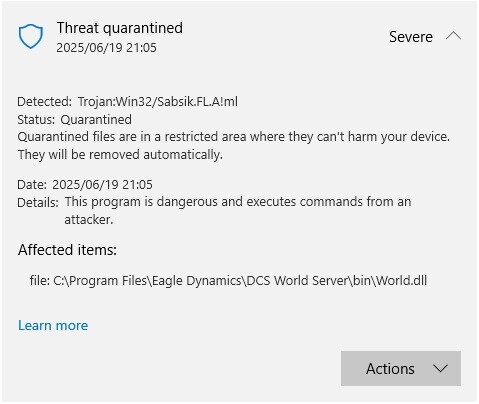Click the Severe severity label

pyautogui.click(x=411, y=37)
